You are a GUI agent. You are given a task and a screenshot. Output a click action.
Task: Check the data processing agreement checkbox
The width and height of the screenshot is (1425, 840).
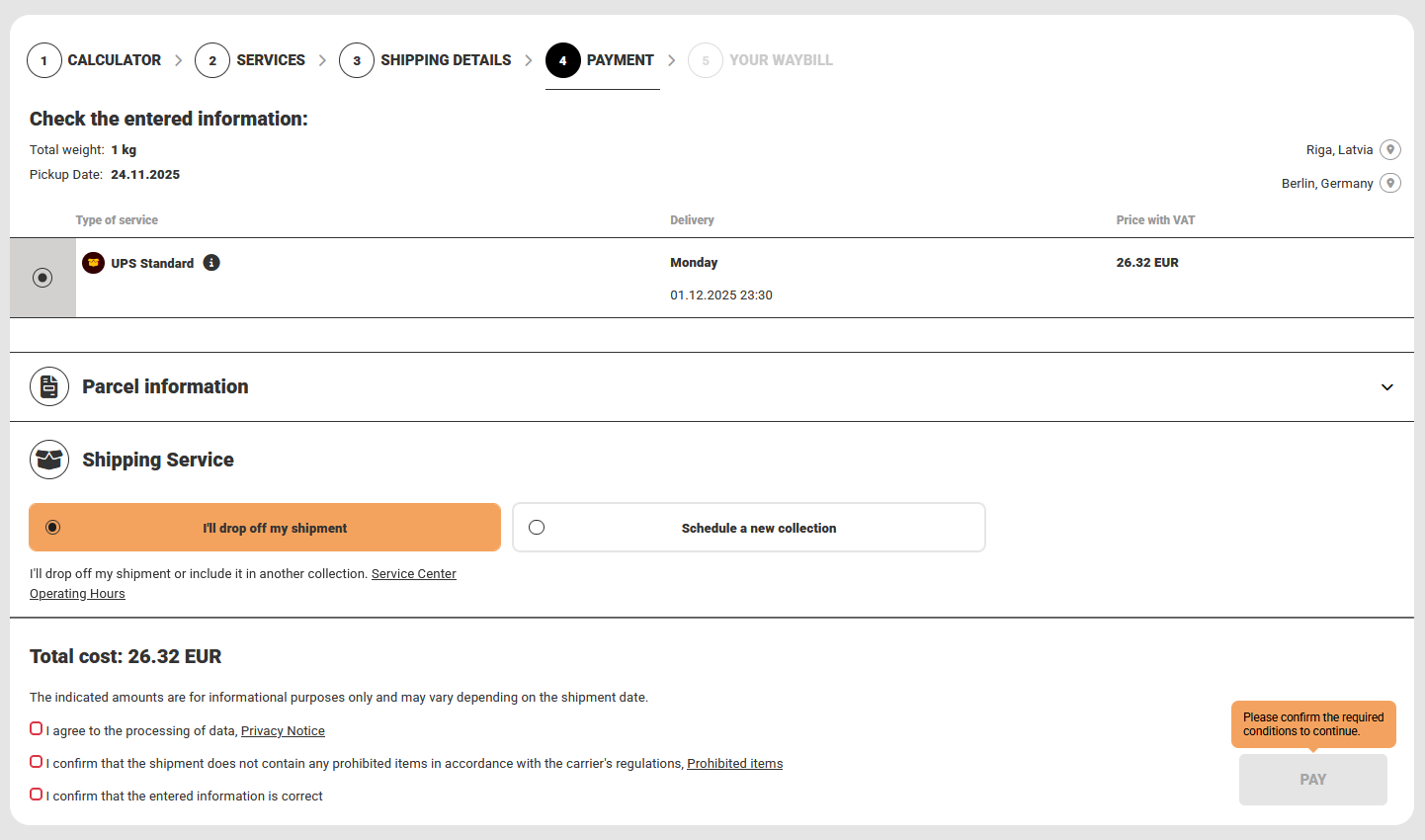click(x=37, y=729)
